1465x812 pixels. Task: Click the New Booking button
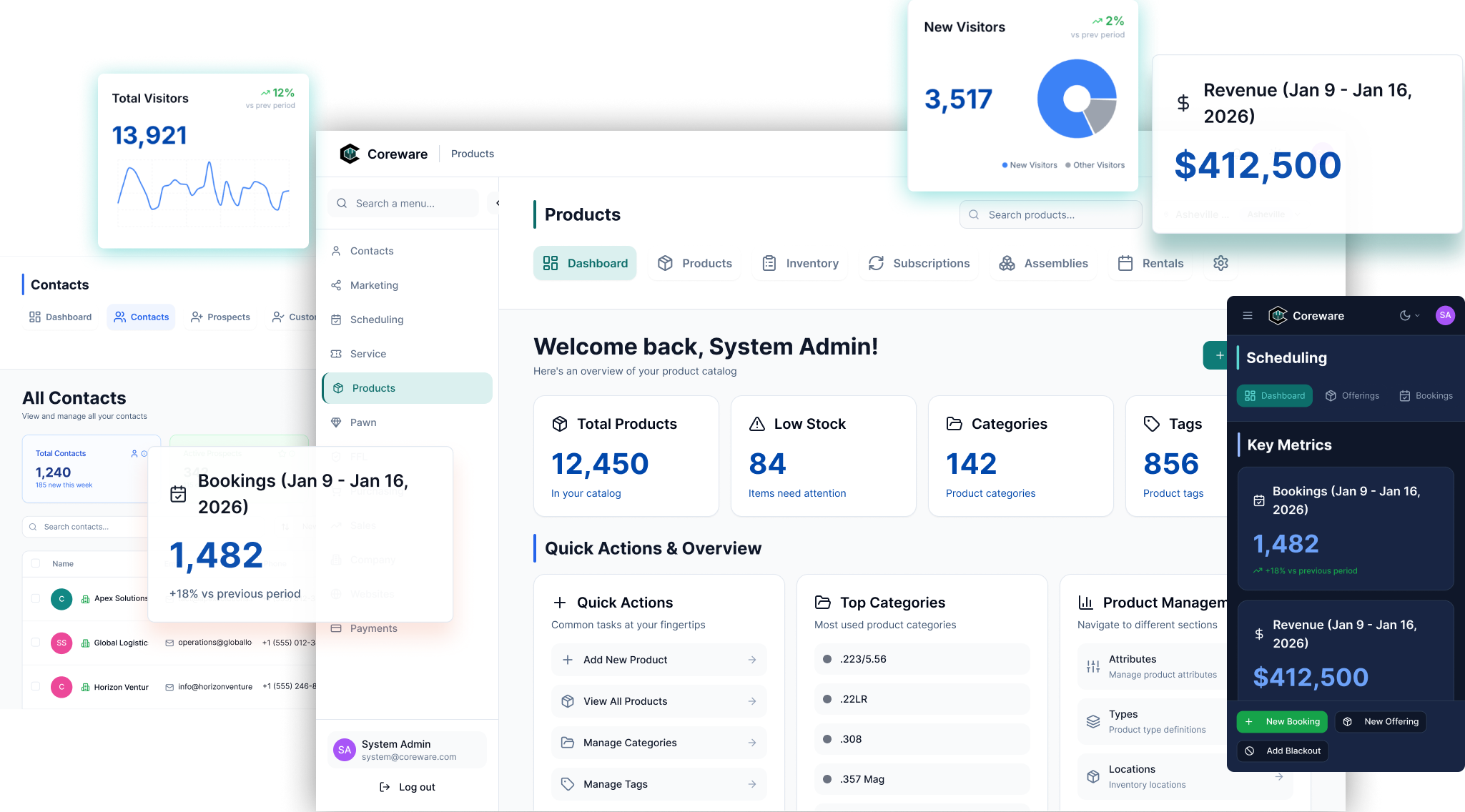1282,721
